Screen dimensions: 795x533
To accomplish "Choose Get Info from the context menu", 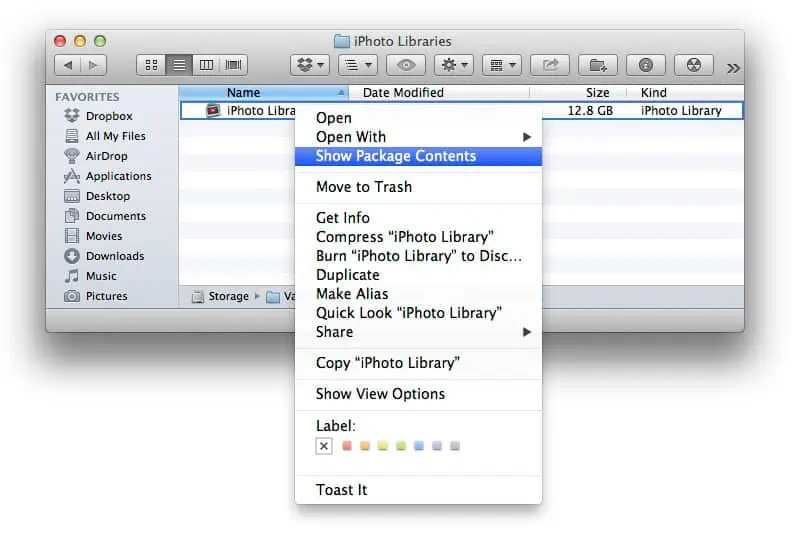I will click(418, 218).
